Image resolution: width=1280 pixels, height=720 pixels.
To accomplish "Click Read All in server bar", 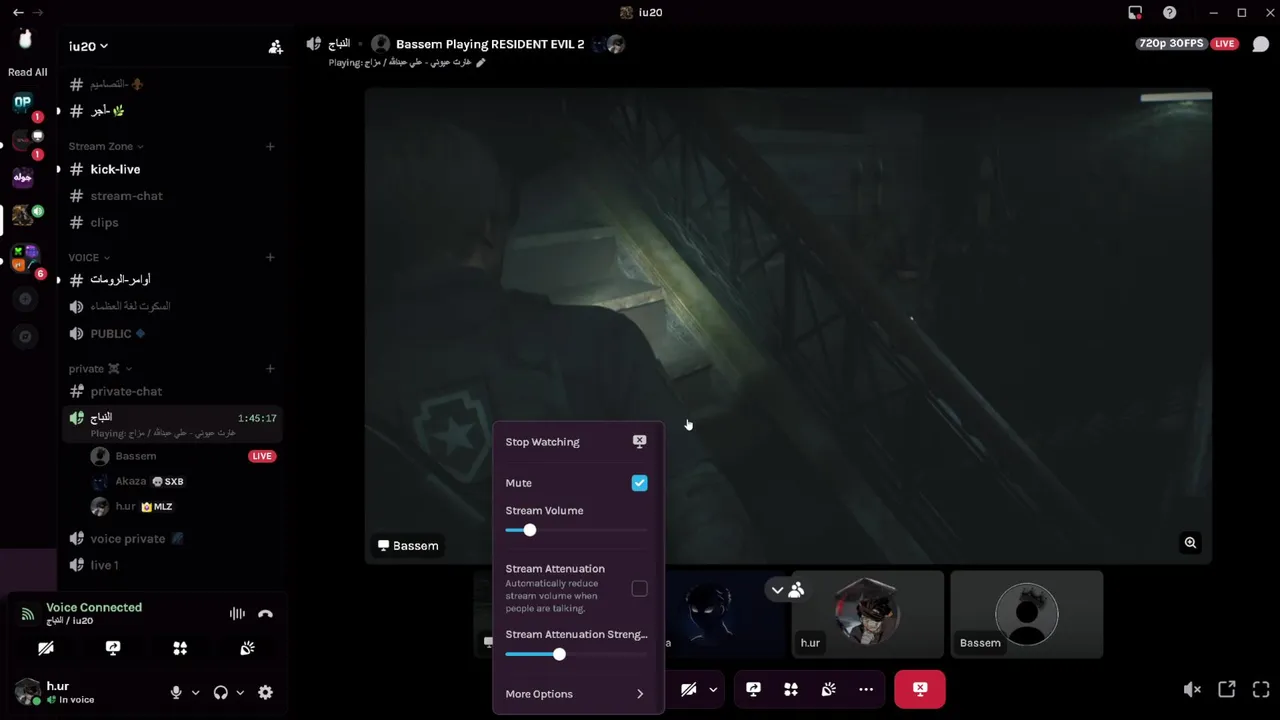I will (27, 72).
